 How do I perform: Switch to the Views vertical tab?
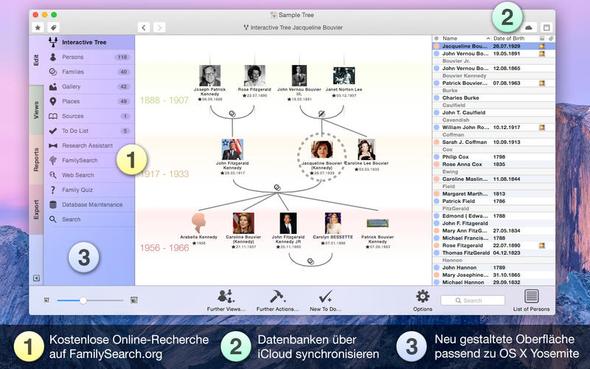tap(36, 110)
